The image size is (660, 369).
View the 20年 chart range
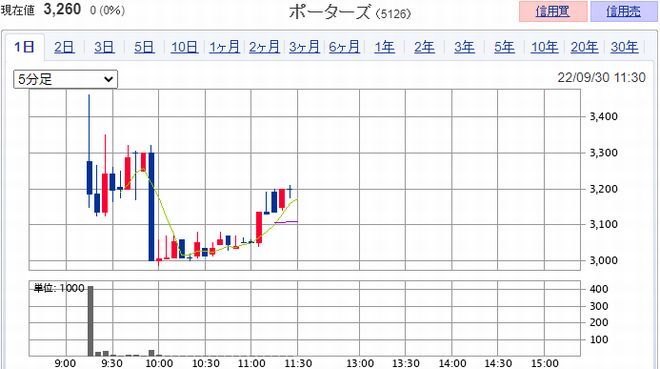[584, 47]
